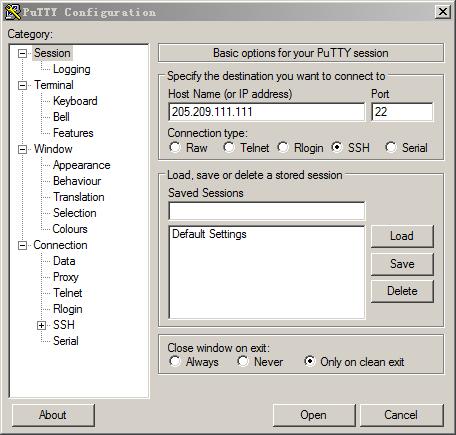Screen dimensions: 456x435
Task: Go to the Colours settings page
Action: pos(70,229)
